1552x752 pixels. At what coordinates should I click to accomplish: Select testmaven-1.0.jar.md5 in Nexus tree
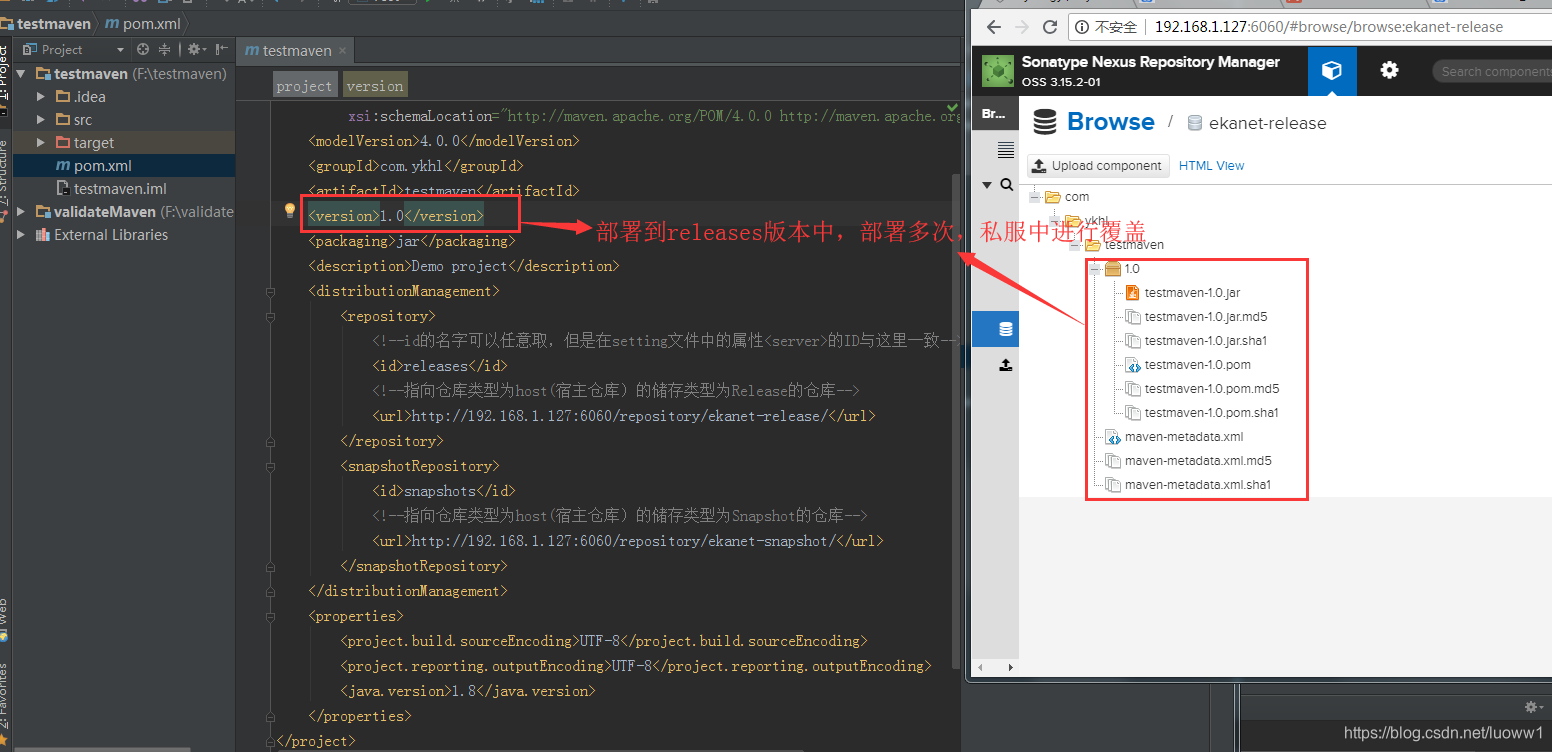click(x=1206, y=317)
